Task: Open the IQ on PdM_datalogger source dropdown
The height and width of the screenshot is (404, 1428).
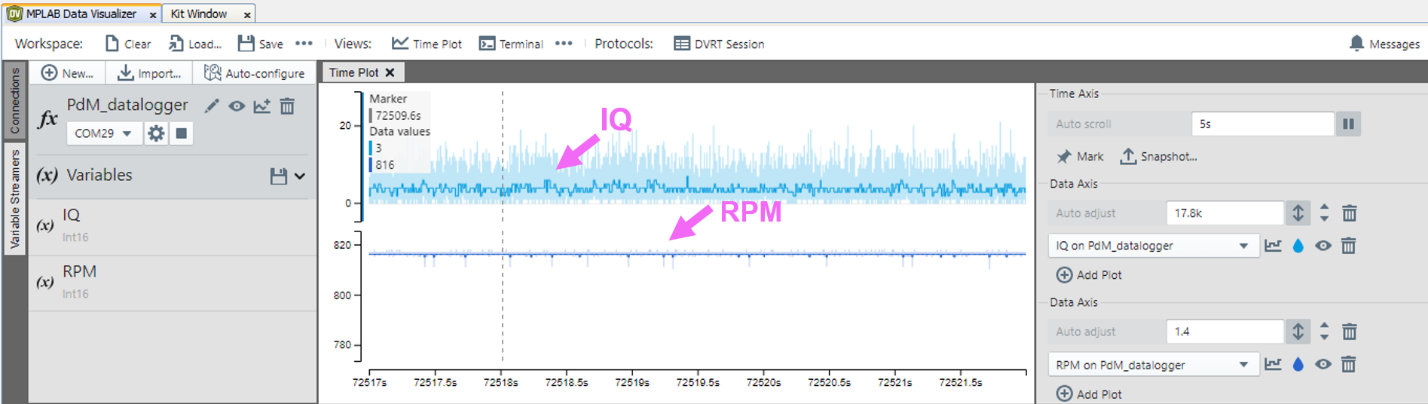Action: click(1152, 245)
